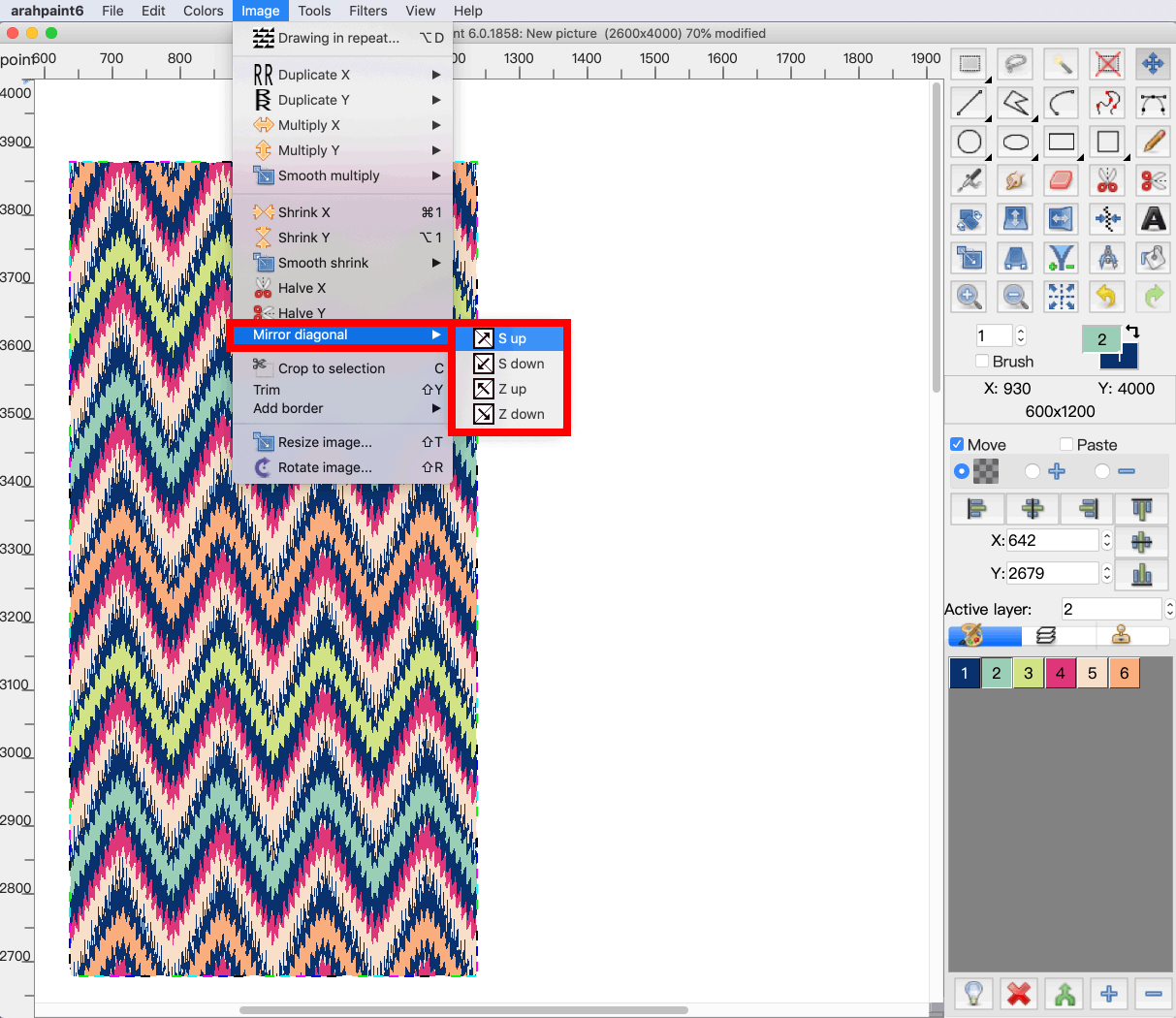
Task: Click the fit-to-window arrows icon
Action: (x=1062, y=297)
